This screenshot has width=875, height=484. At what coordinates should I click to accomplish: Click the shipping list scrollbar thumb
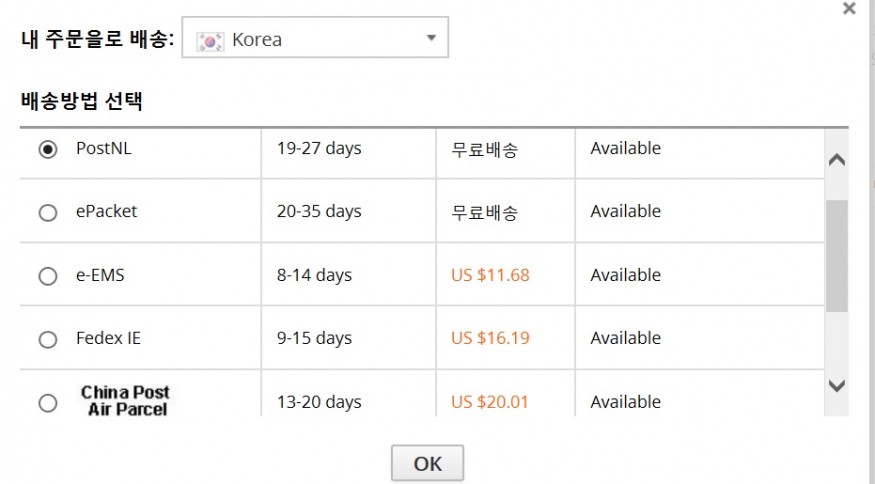coord(836,256)
